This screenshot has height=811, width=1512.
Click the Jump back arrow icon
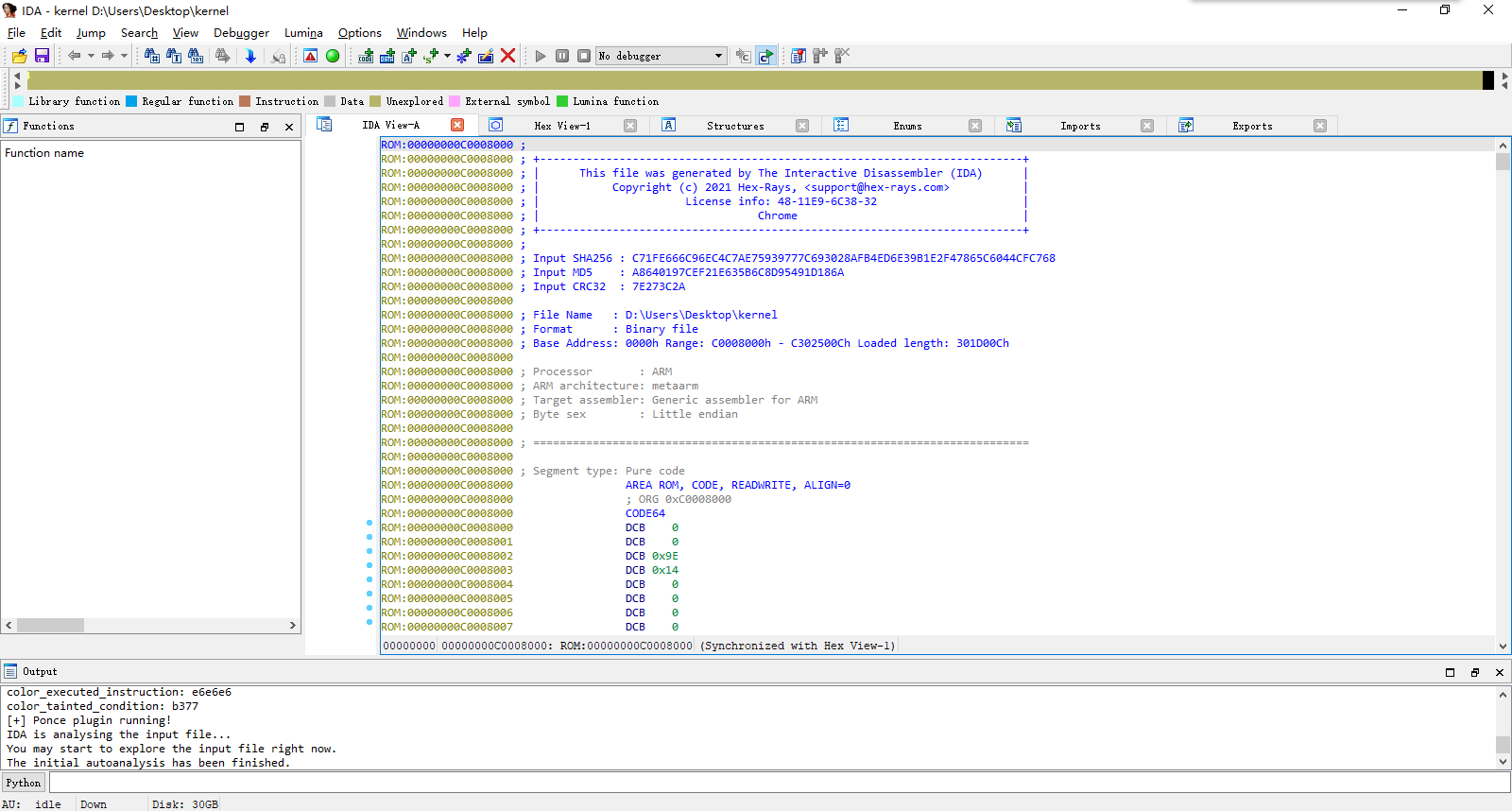click(x=74, y=56)
